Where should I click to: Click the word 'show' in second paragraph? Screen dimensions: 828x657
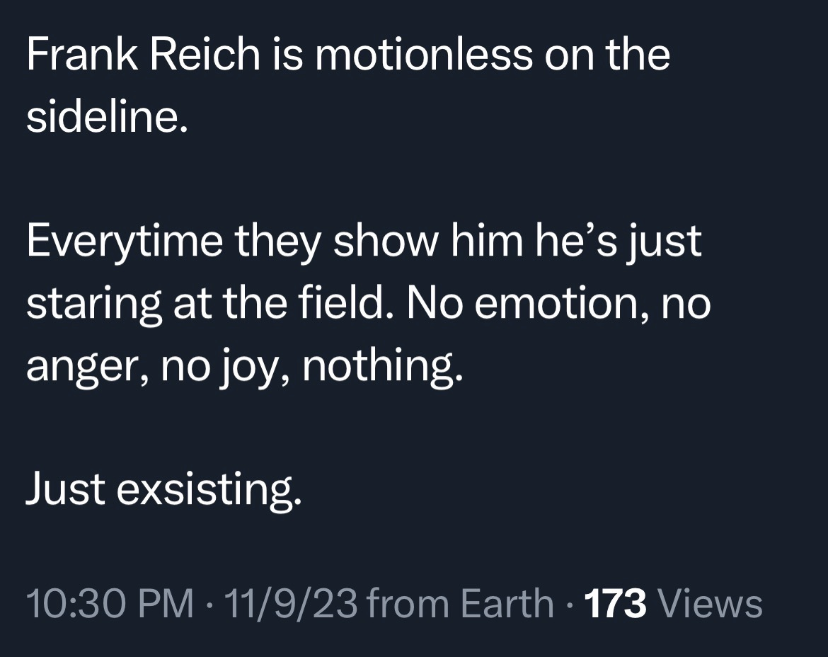tap(386, 241)
